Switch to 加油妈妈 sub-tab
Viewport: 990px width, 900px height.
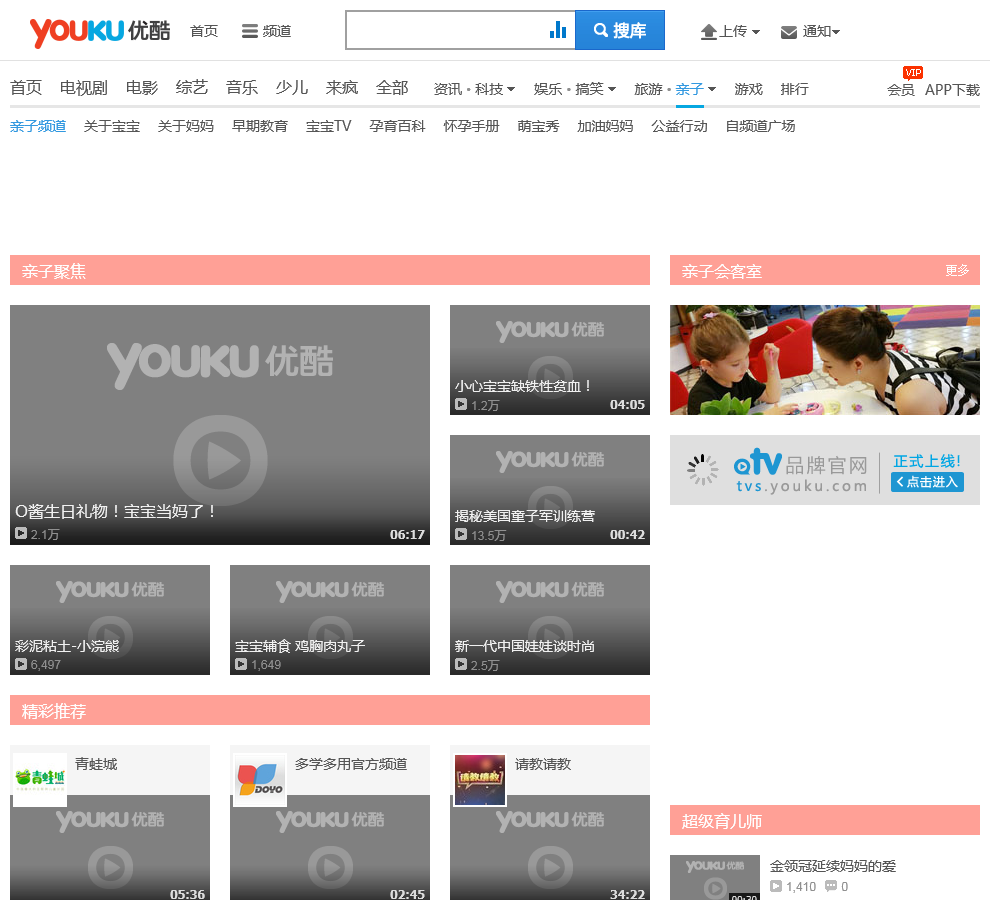(605, 126)
